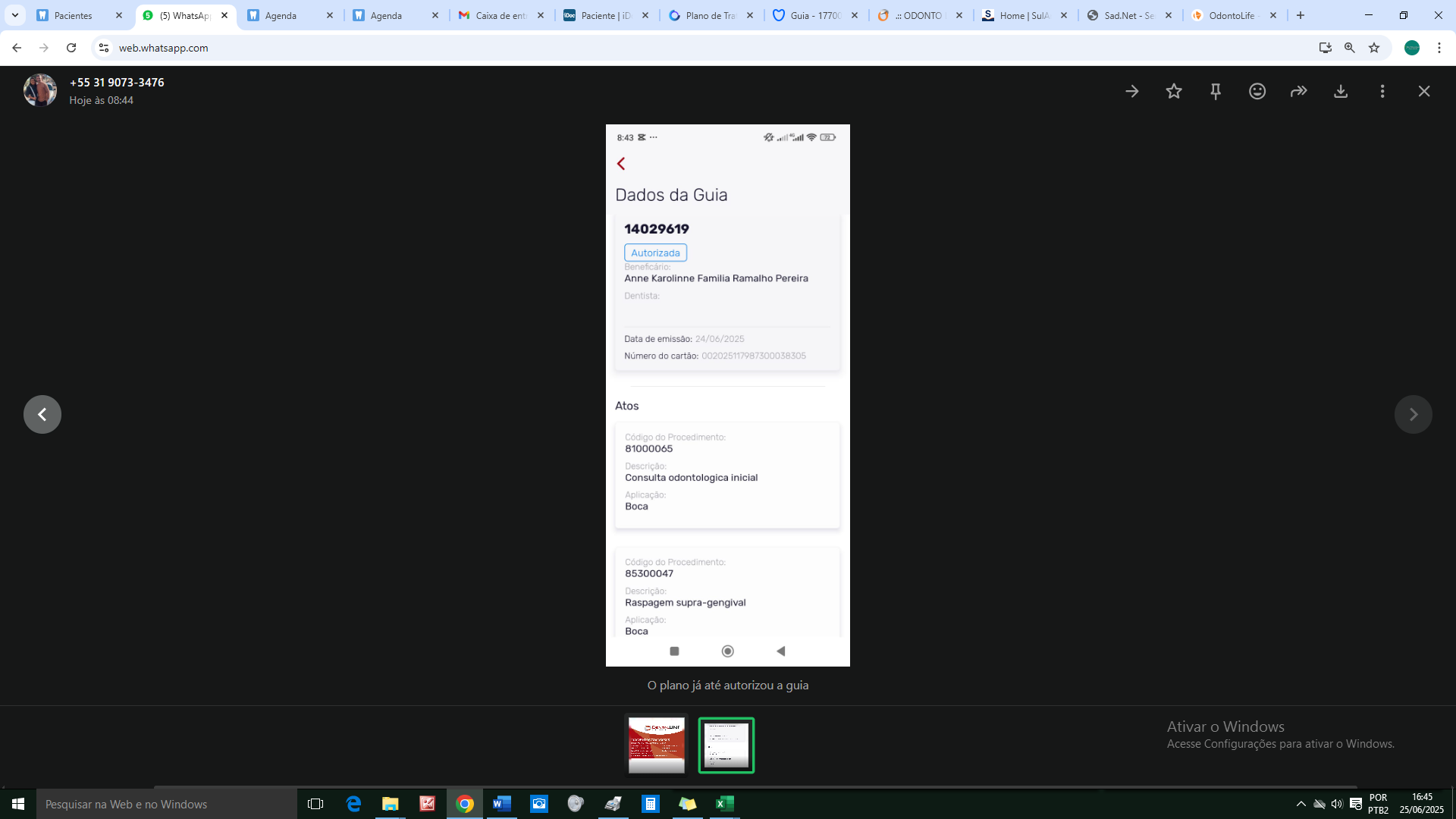Open Chrome's three-dot menu
The height and width of the screenshot is (819, 1456).
click(1439, 48)
